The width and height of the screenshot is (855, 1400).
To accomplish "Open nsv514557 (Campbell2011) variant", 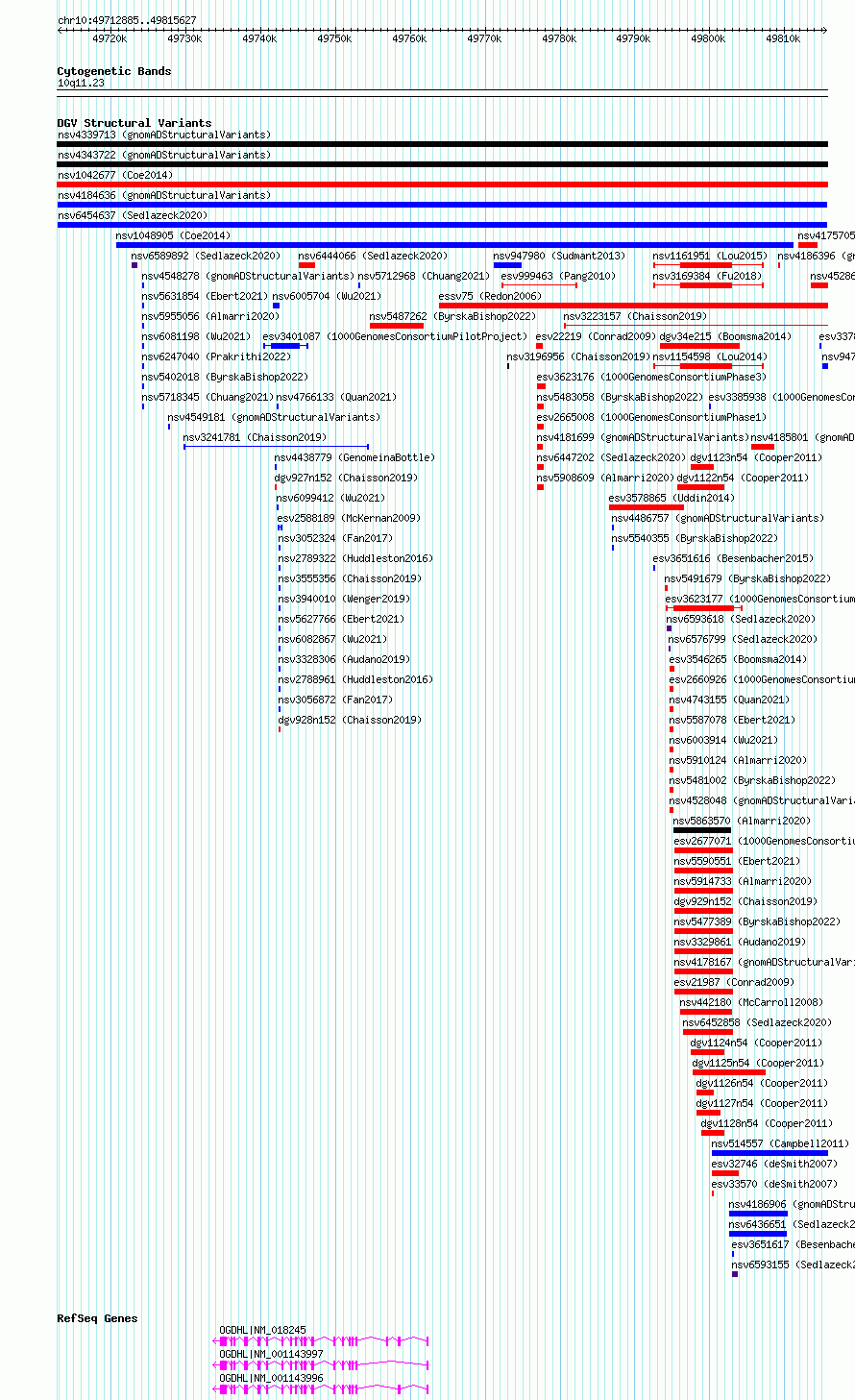I will pyautogui.click(x=780, y=1143).
